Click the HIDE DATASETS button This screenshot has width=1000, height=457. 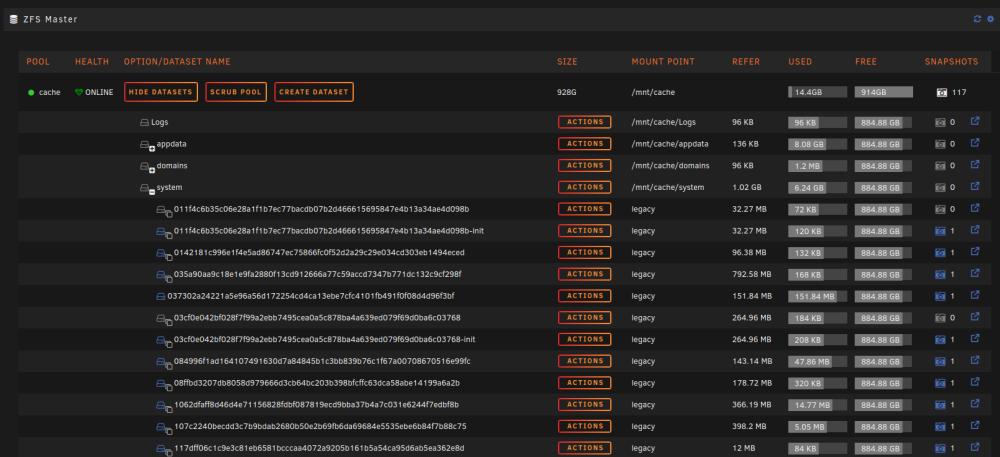click(161, 92)
